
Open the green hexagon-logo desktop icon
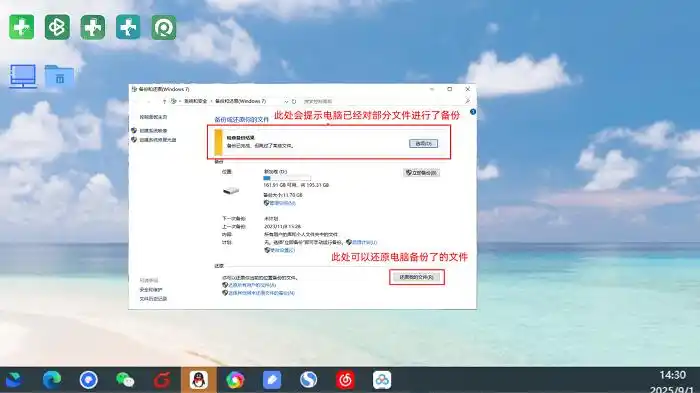coord(57,27)
